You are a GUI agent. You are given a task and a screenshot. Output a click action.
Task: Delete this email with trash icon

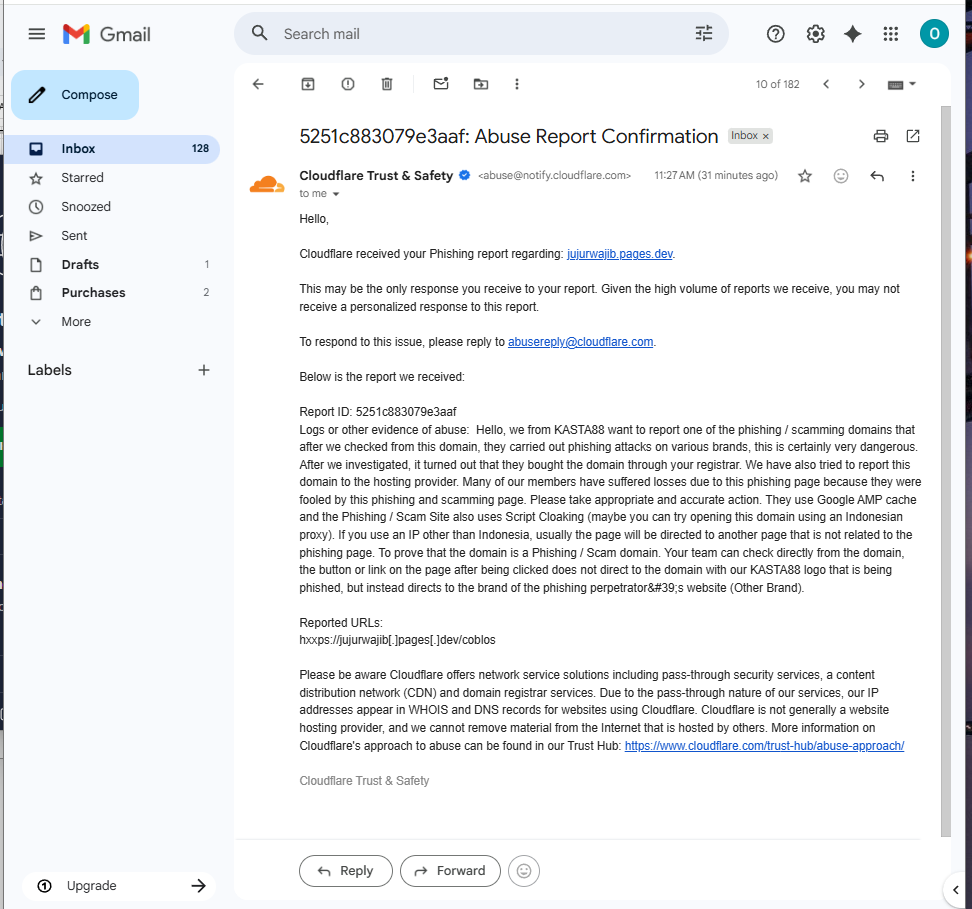pyautogui.click(x=387, y=84)
